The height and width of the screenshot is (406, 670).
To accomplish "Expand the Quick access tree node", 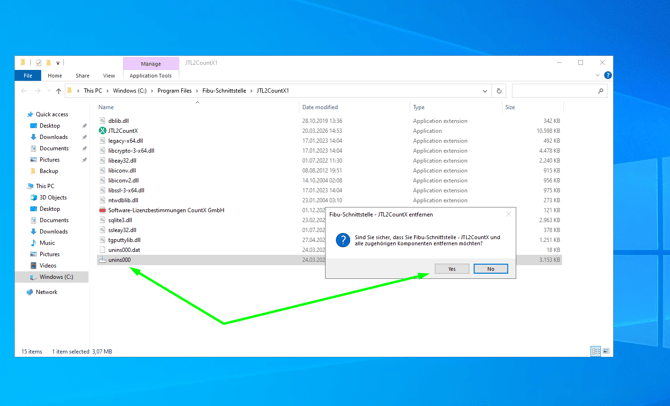I will pyautogui.click(x=22, y=115).
